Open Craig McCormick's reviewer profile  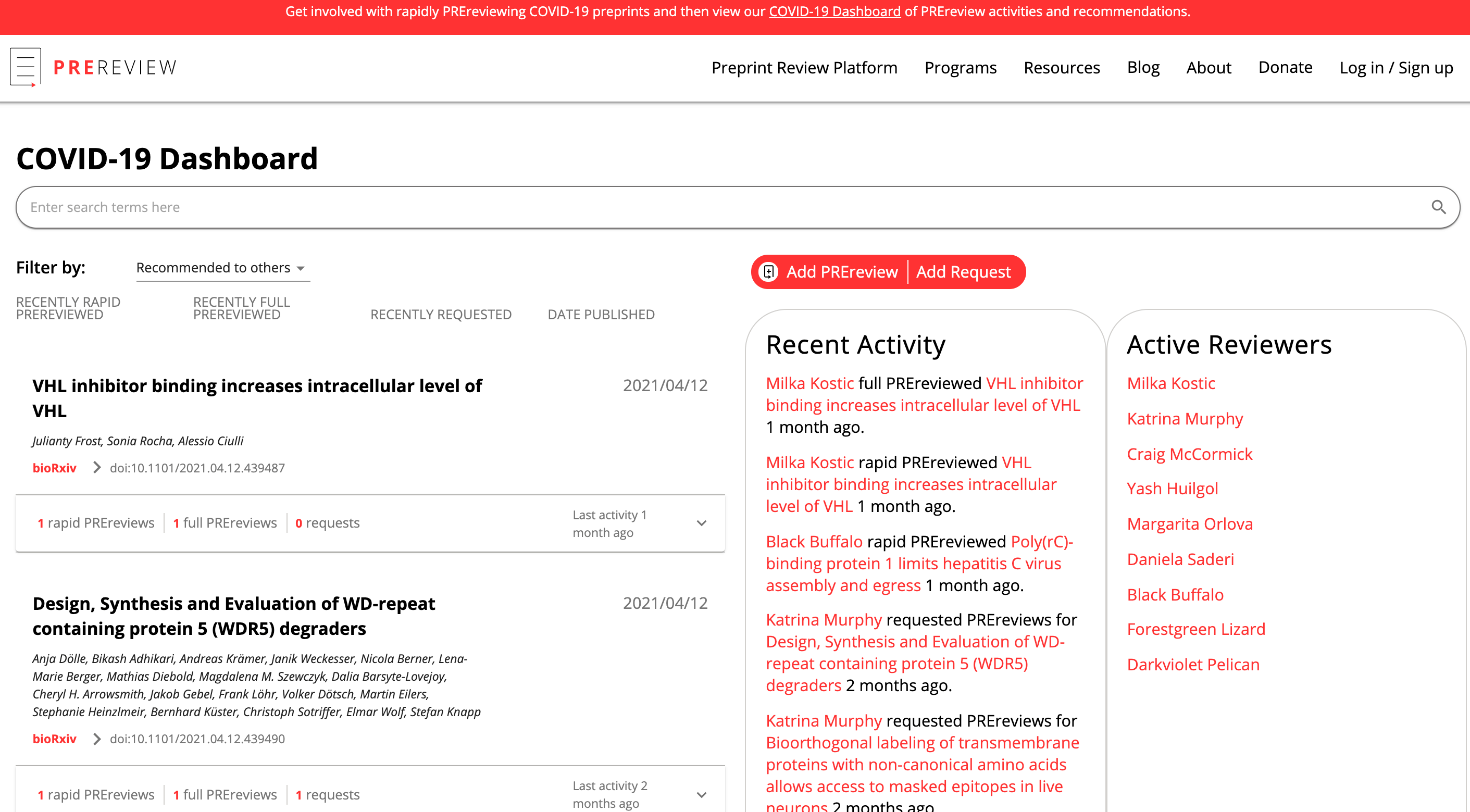click(1189, 454)
